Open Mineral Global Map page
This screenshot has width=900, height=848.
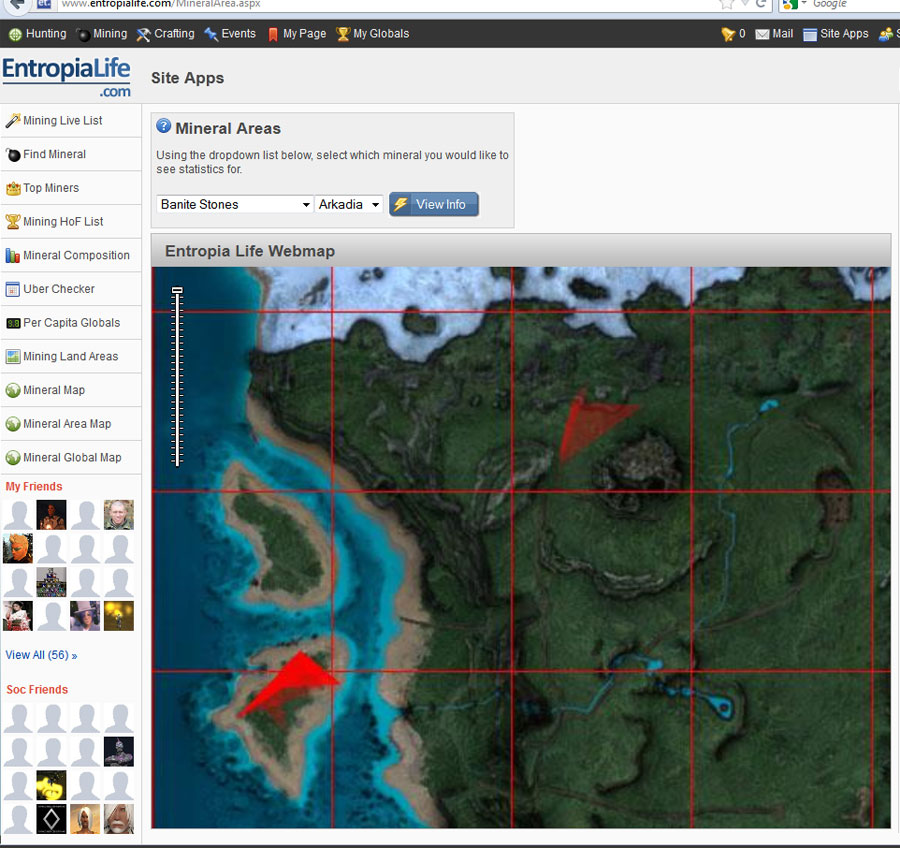point(72,458)
